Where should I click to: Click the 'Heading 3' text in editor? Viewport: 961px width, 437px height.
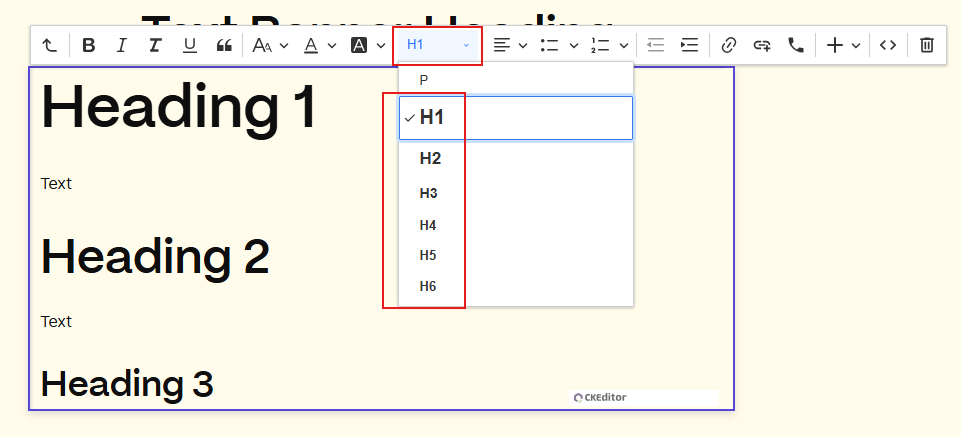point(127,384)
